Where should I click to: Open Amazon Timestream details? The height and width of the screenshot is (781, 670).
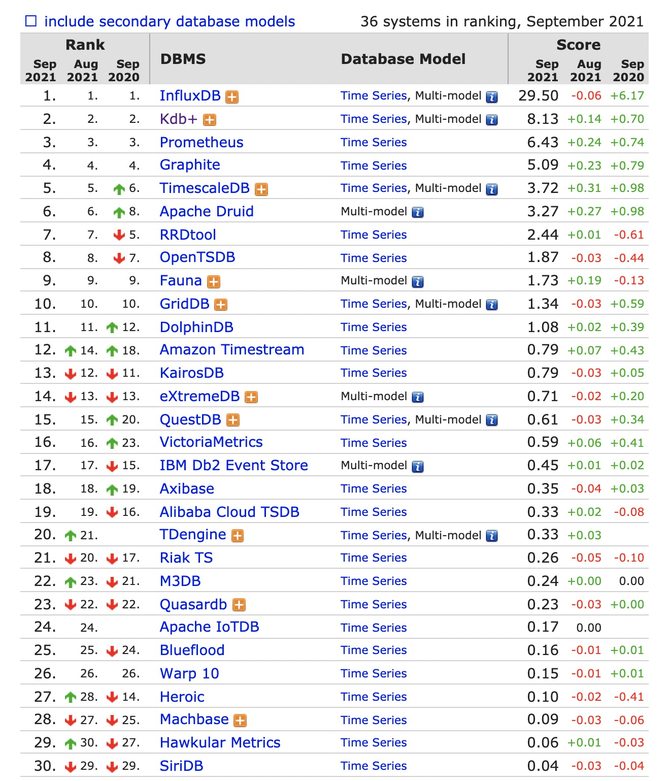coord(231,350)
